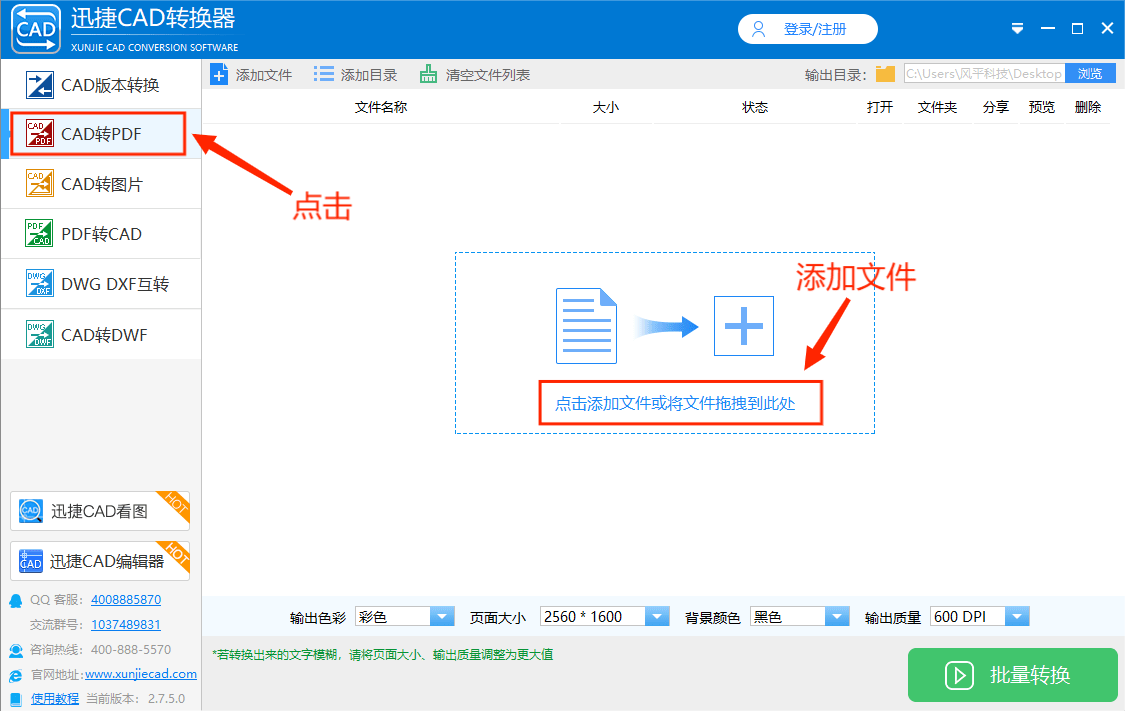This screenshot has height=711, width=1125.
Task: Click the CAD to DWF icon
Action: [39, 334]
